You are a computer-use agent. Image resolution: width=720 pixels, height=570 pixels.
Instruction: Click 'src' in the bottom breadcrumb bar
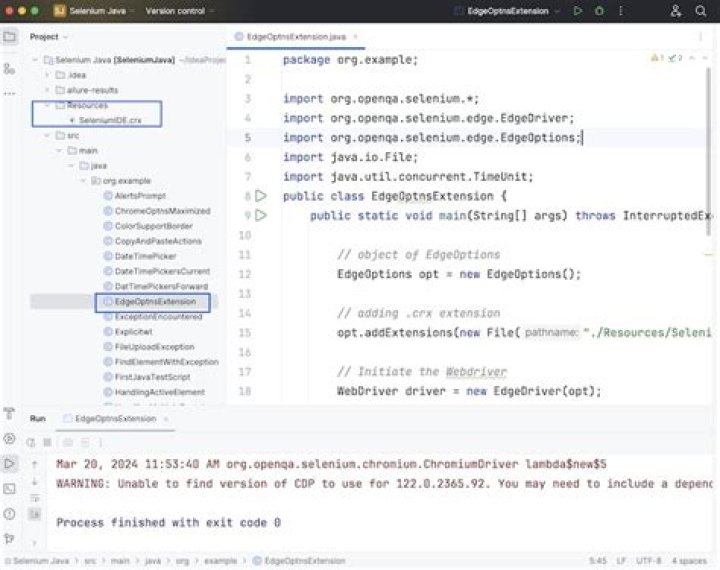pyautogui.click(x=90, y=561)
